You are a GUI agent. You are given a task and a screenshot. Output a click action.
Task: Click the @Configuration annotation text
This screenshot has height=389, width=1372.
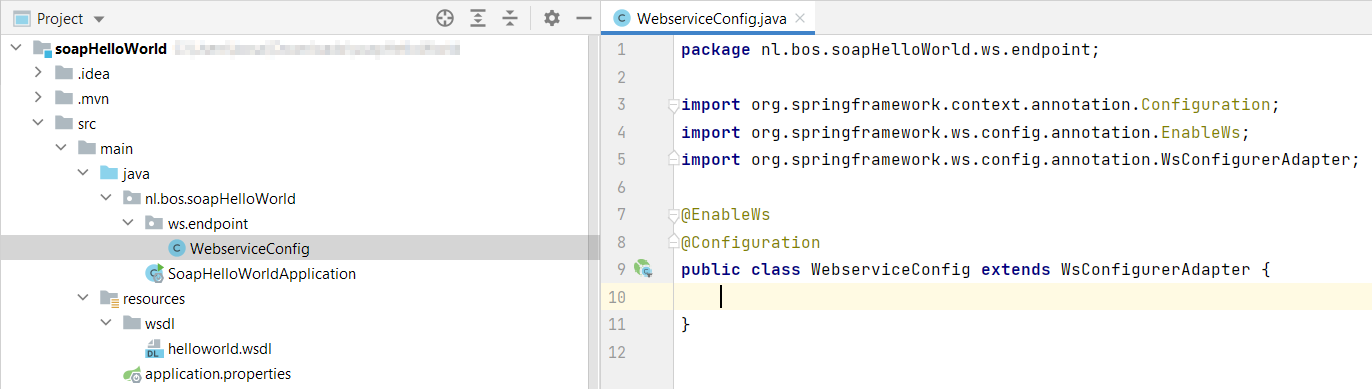tap(750, 242)
